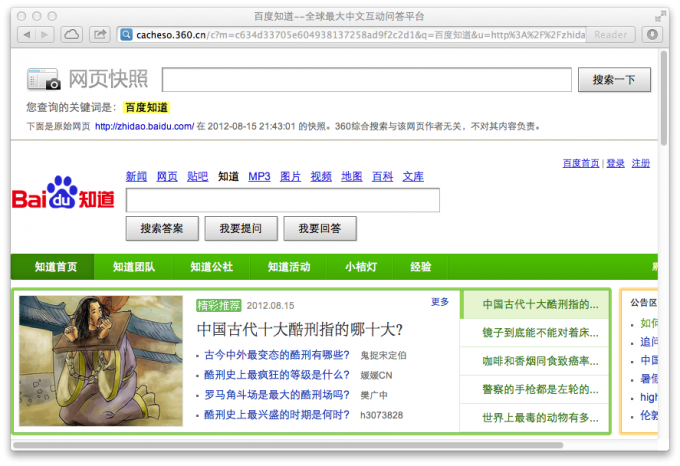The width and height of the screenshot is (680, 466).
Task: Switch to the 新闻 search category
Action: click(136, 176)
